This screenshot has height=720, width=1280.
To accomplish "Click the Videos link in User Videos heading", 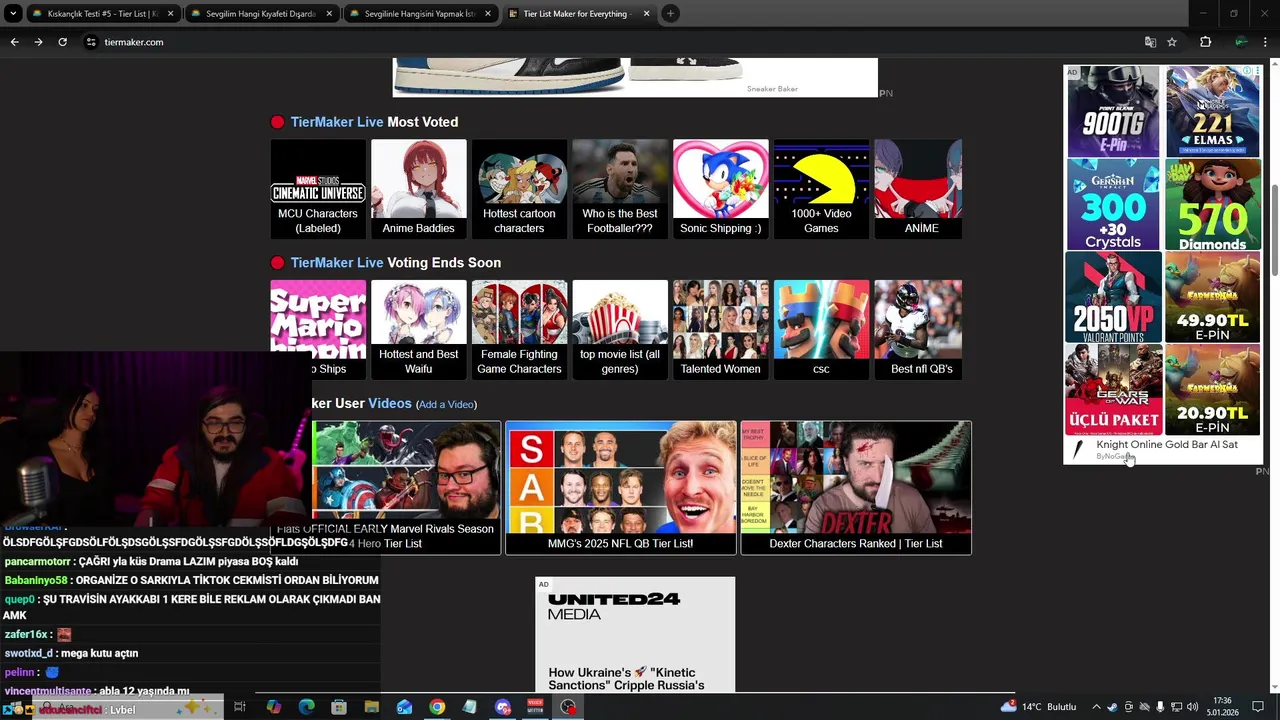I will point(390,403).
